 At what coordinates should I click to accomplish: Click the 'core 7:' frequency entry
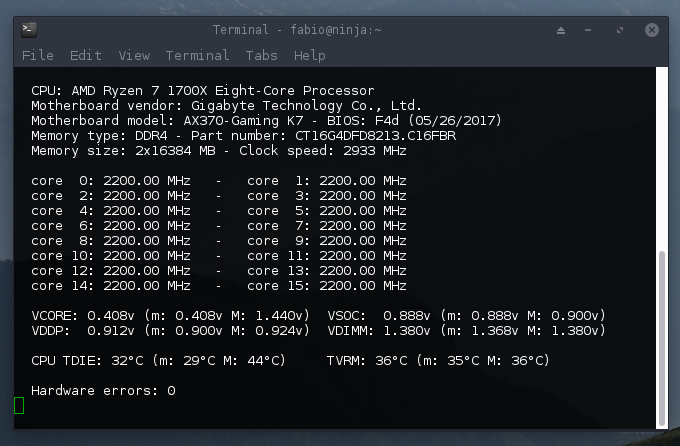[327, 226]
